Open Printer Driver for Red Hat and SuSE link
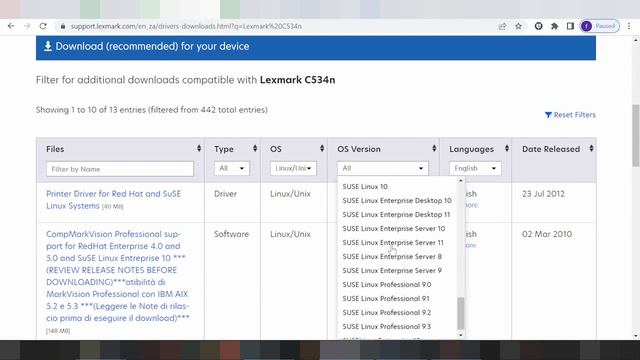 point(113,200)
